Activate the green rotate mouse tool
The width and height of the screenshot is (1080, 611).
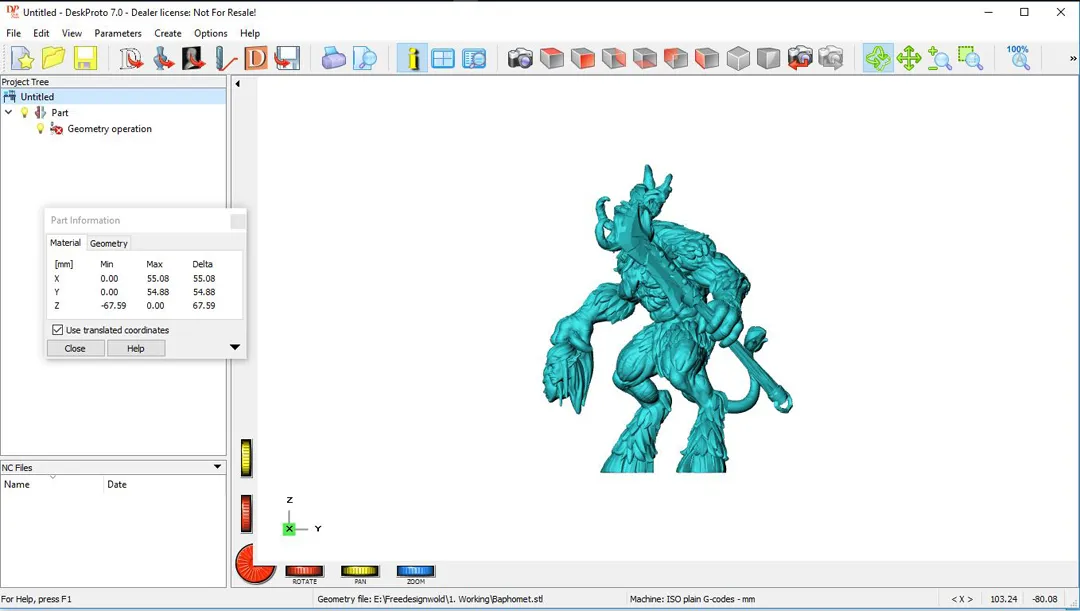878,59
